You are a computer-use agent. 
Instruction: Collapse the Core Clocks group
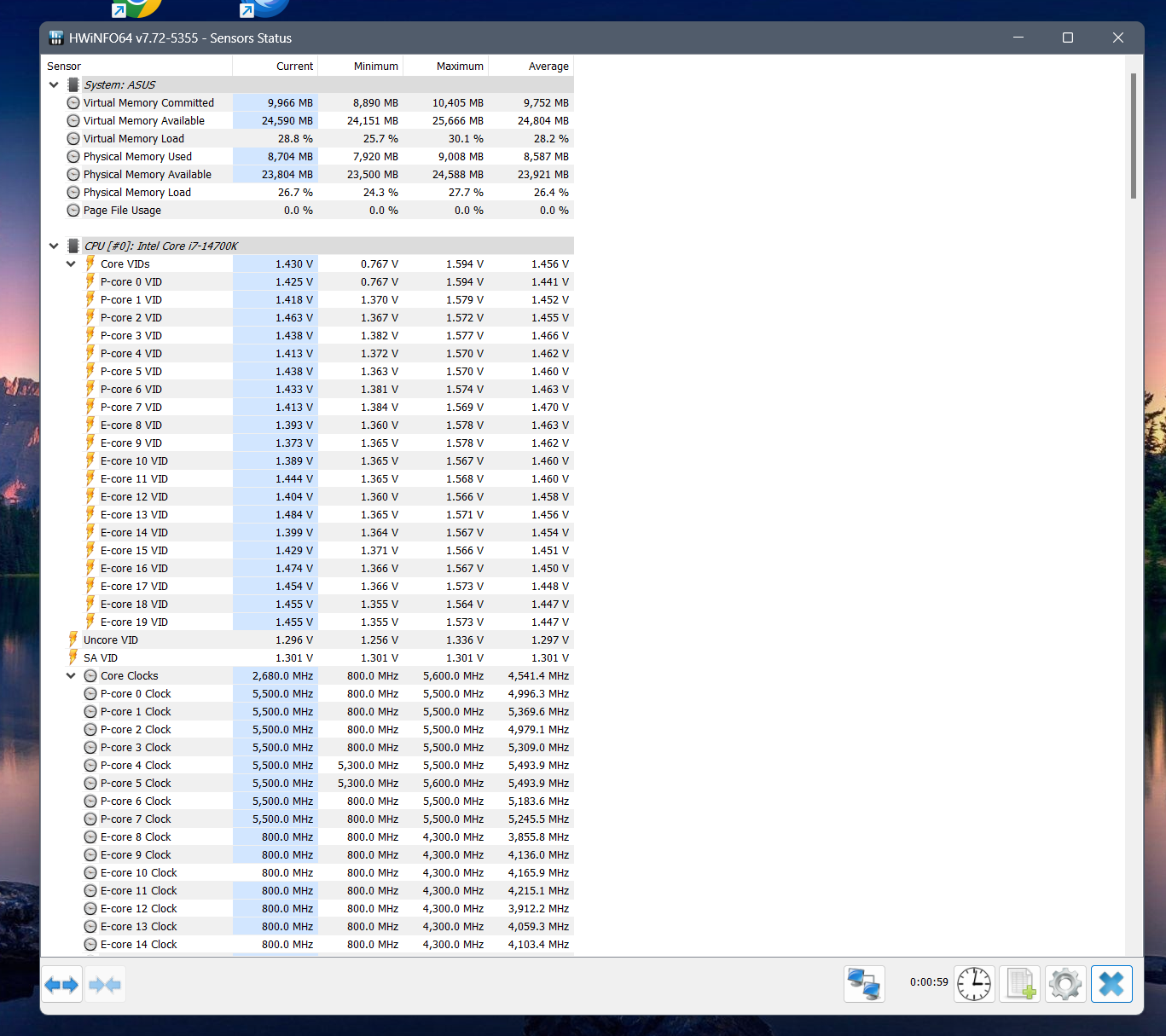71,675
